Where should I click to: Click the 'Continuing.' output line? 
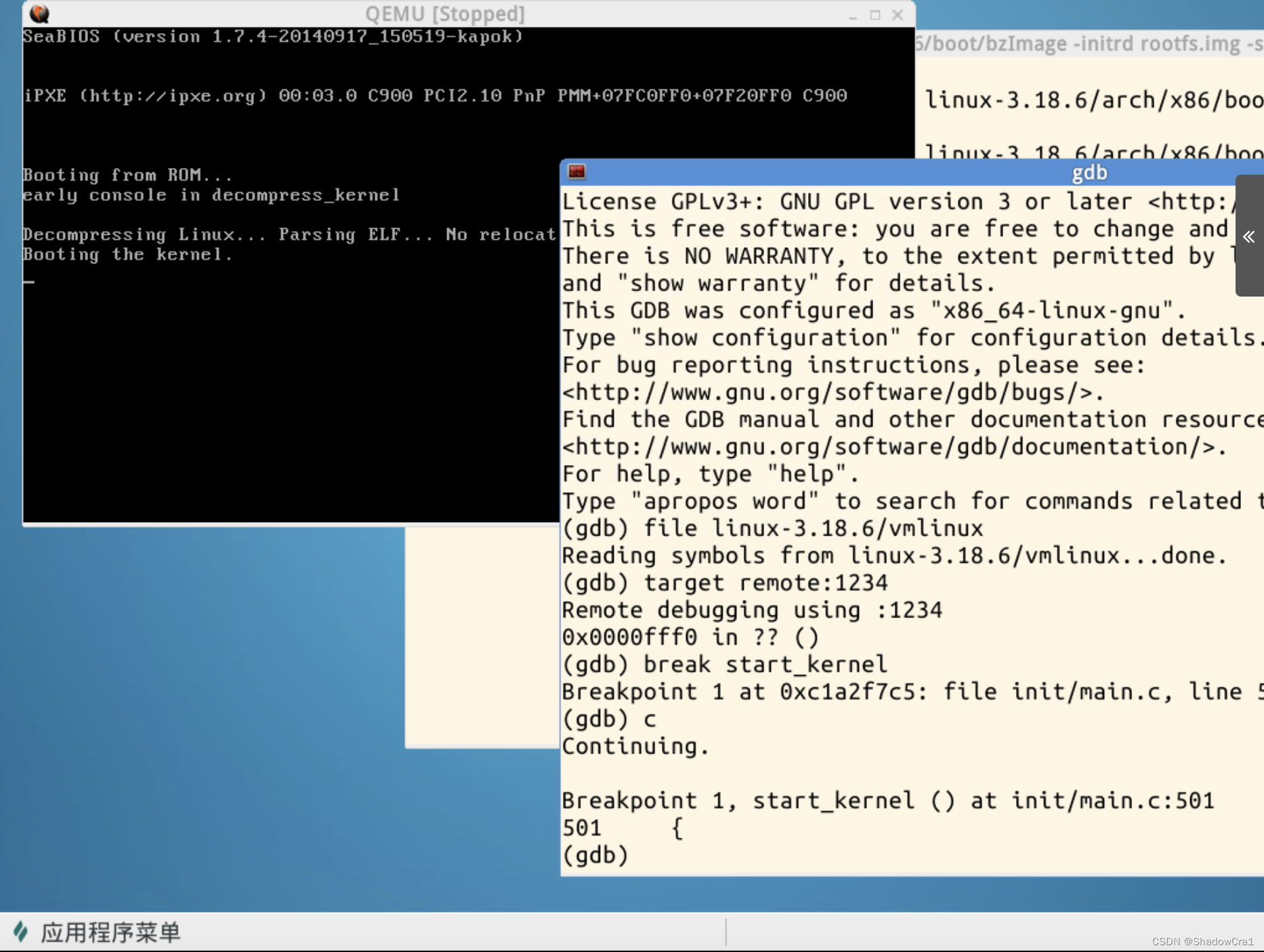[x=635, y=746]
